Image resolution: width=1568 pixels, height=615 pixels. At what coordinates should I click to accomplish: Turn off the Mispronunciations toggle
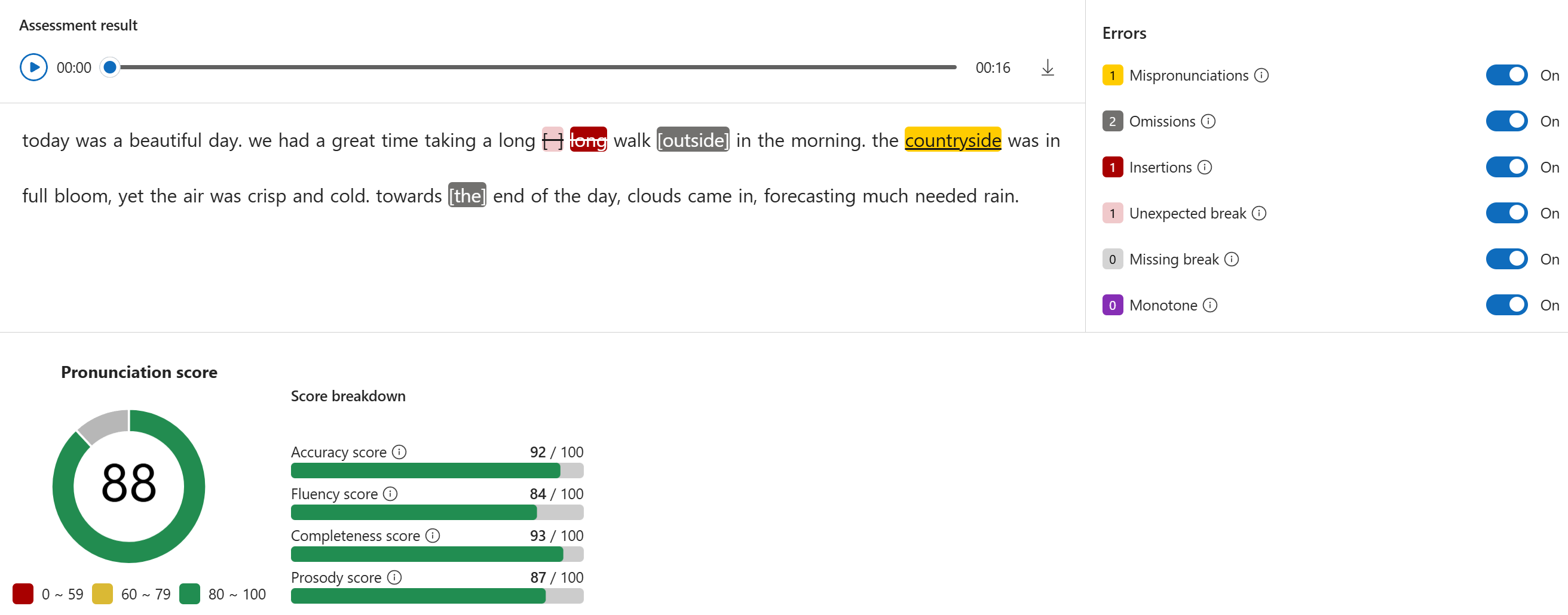1506,75
